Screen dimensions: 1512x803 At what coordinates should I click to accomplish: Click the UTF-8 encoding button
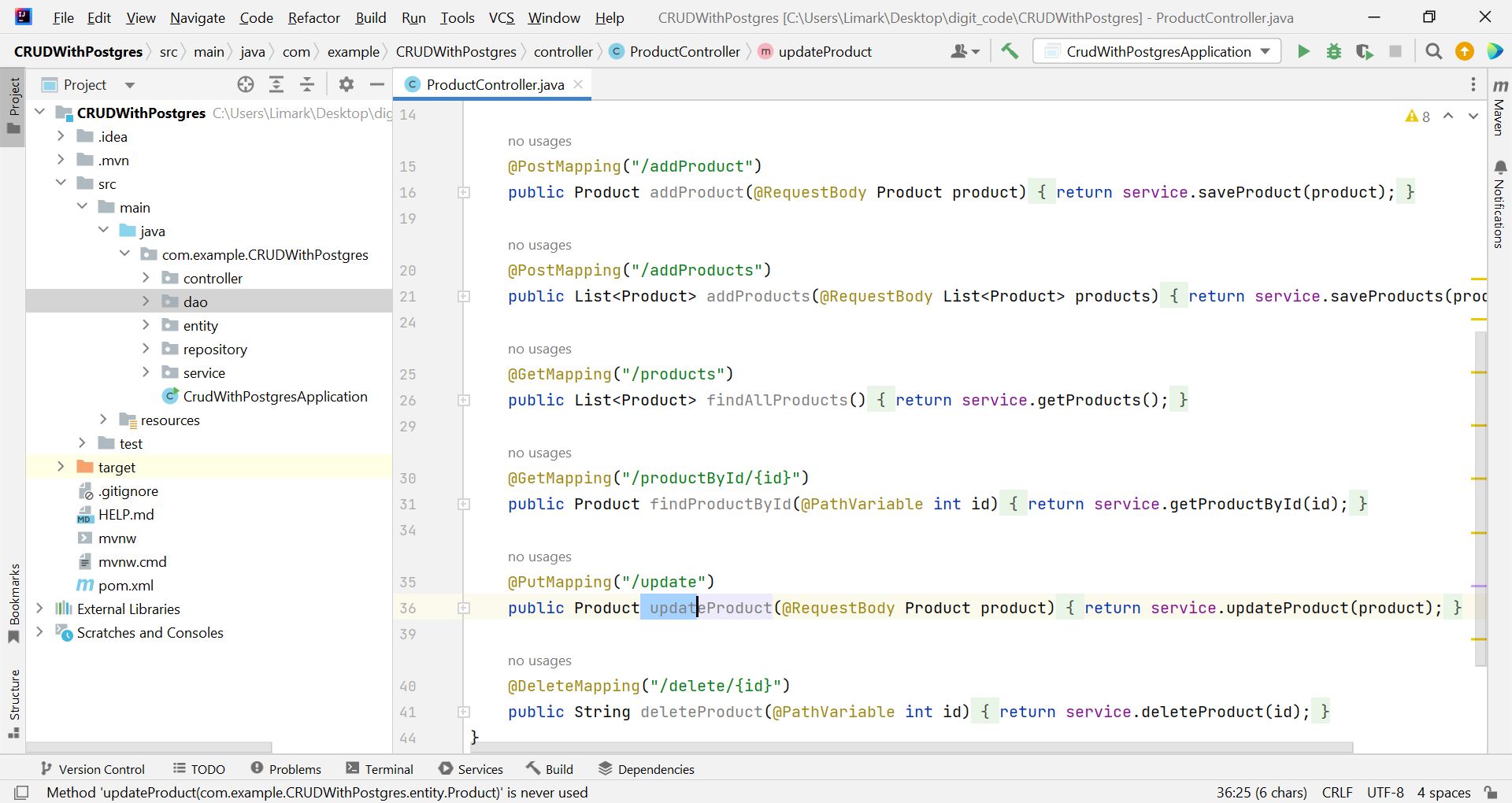1384,792
